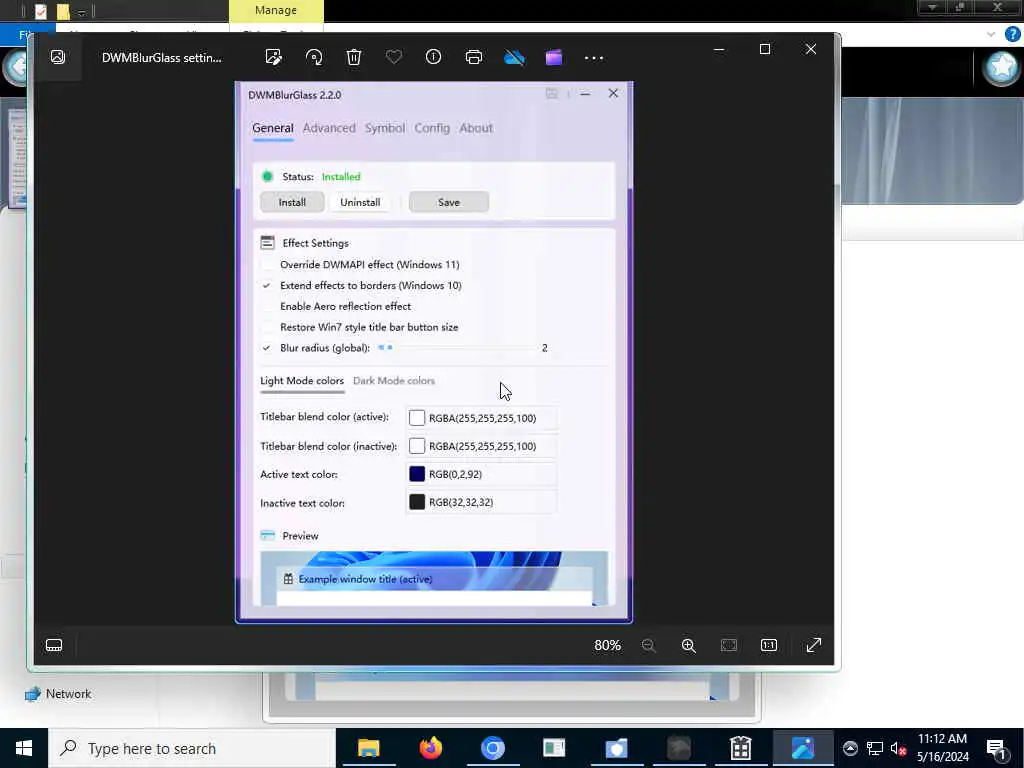View actual size 1:1 icon
The width and height of the screenshot is (1024, 768).
[x=769, y=645]
